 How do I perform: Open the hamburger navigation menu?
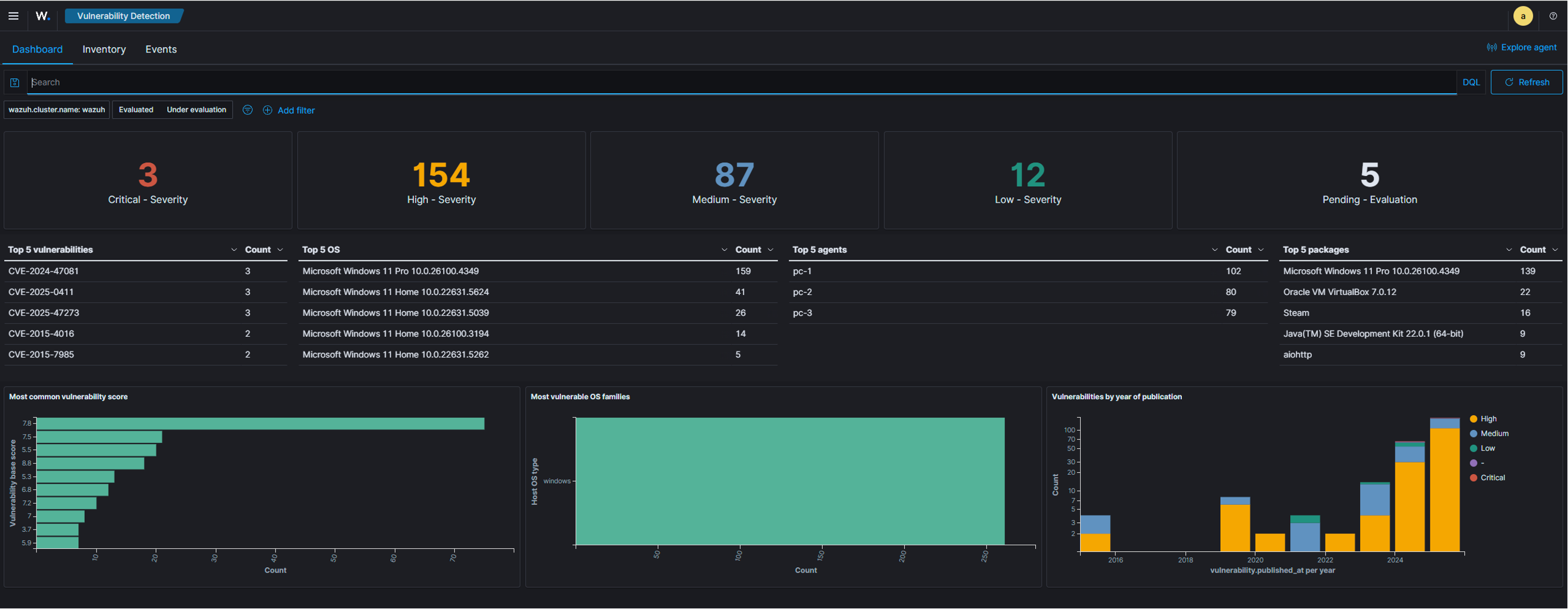click(14, 16)
